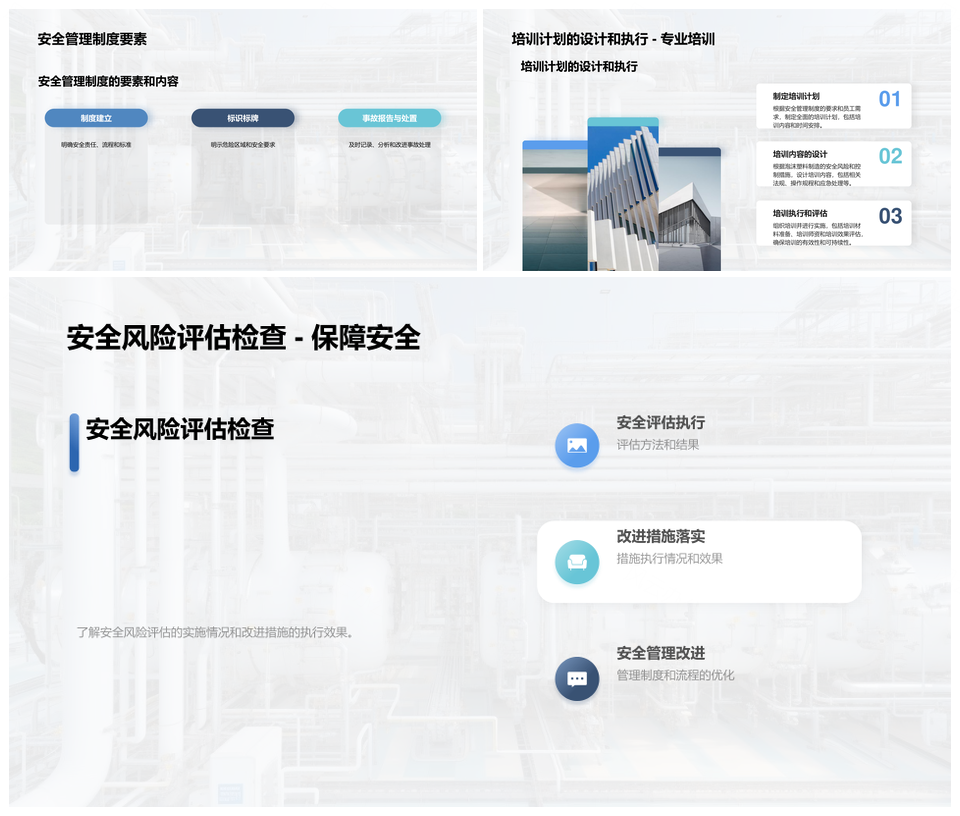Viewport: 960px width, 816px height.
Task: Select the left ocean horizon photo
Action: (x=554, y=206)
